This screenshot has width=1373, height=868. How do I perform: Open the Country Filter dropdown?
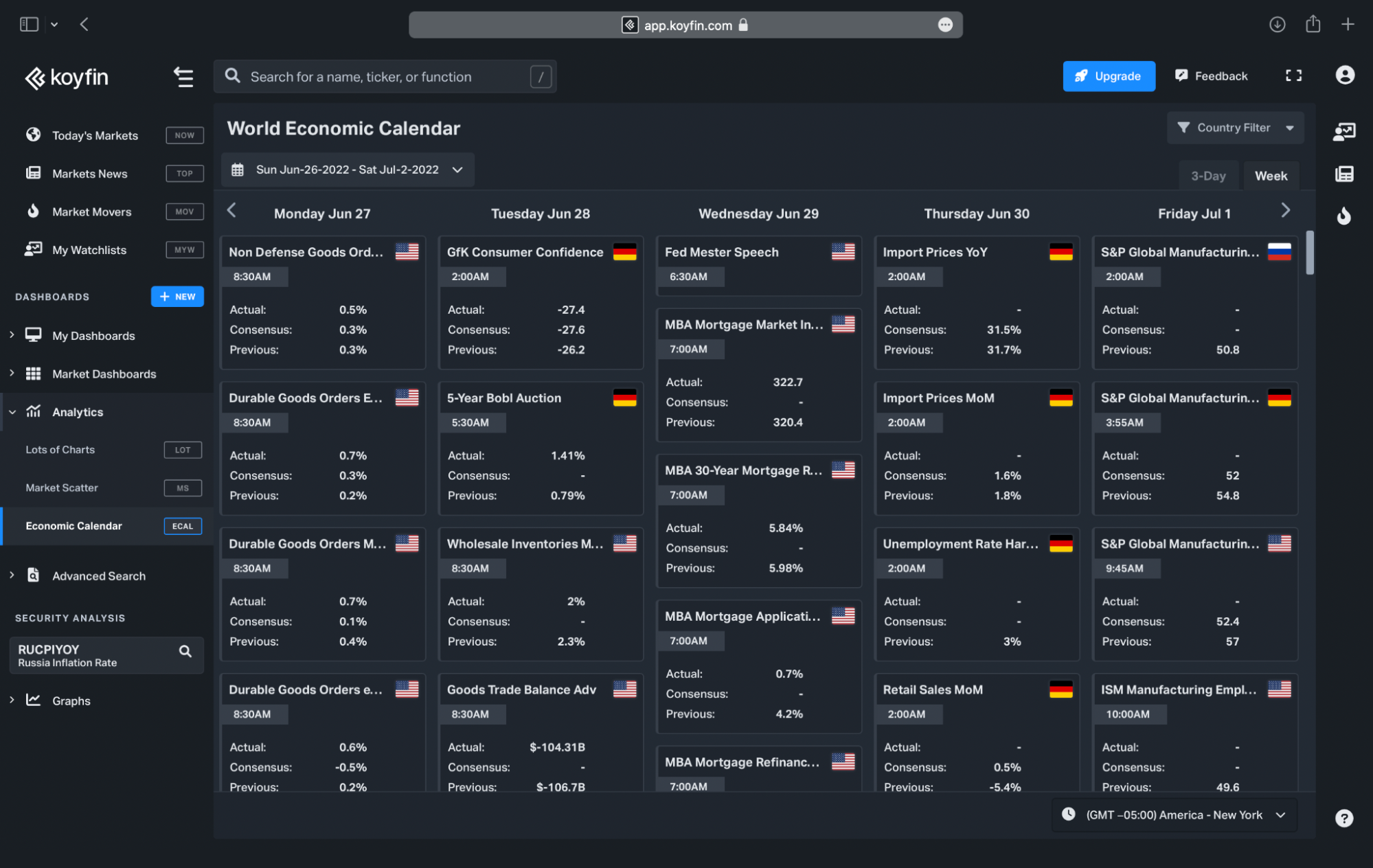(1234, 128)
